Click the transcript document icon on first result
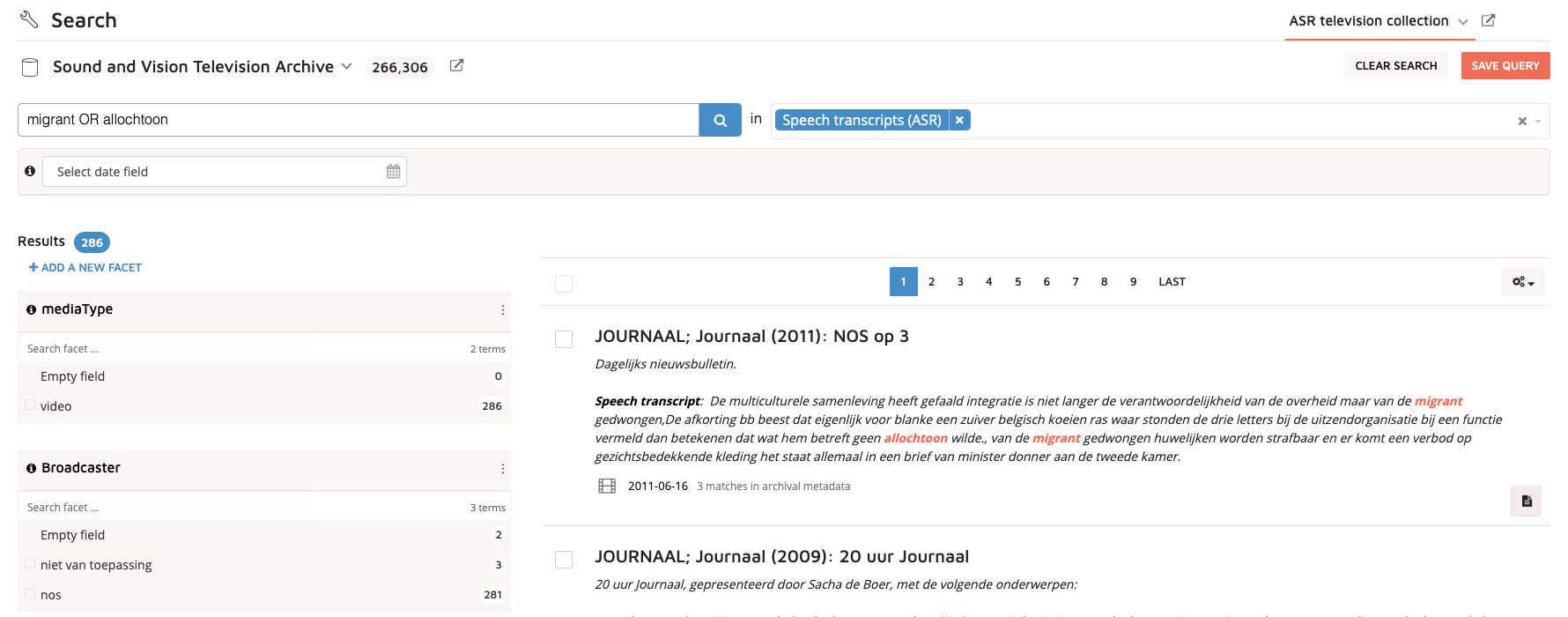This screenshot has height=617, width=1568. [x=1526, y=501]
